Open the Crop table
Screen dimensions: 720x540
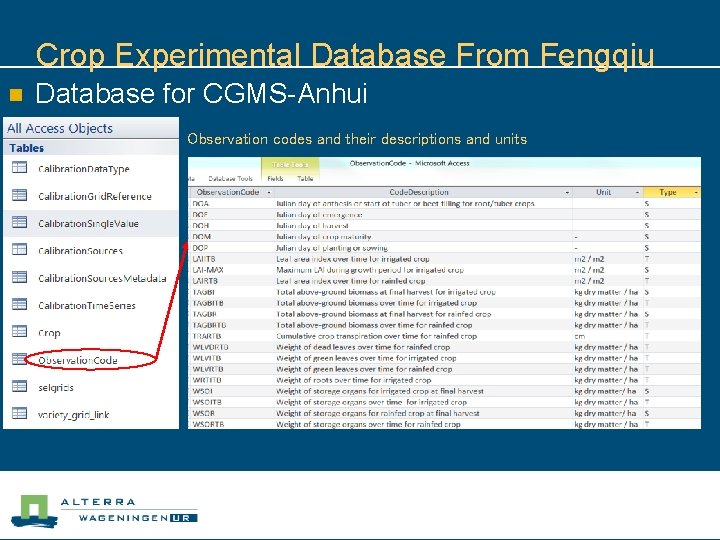(x=49, y=333)
